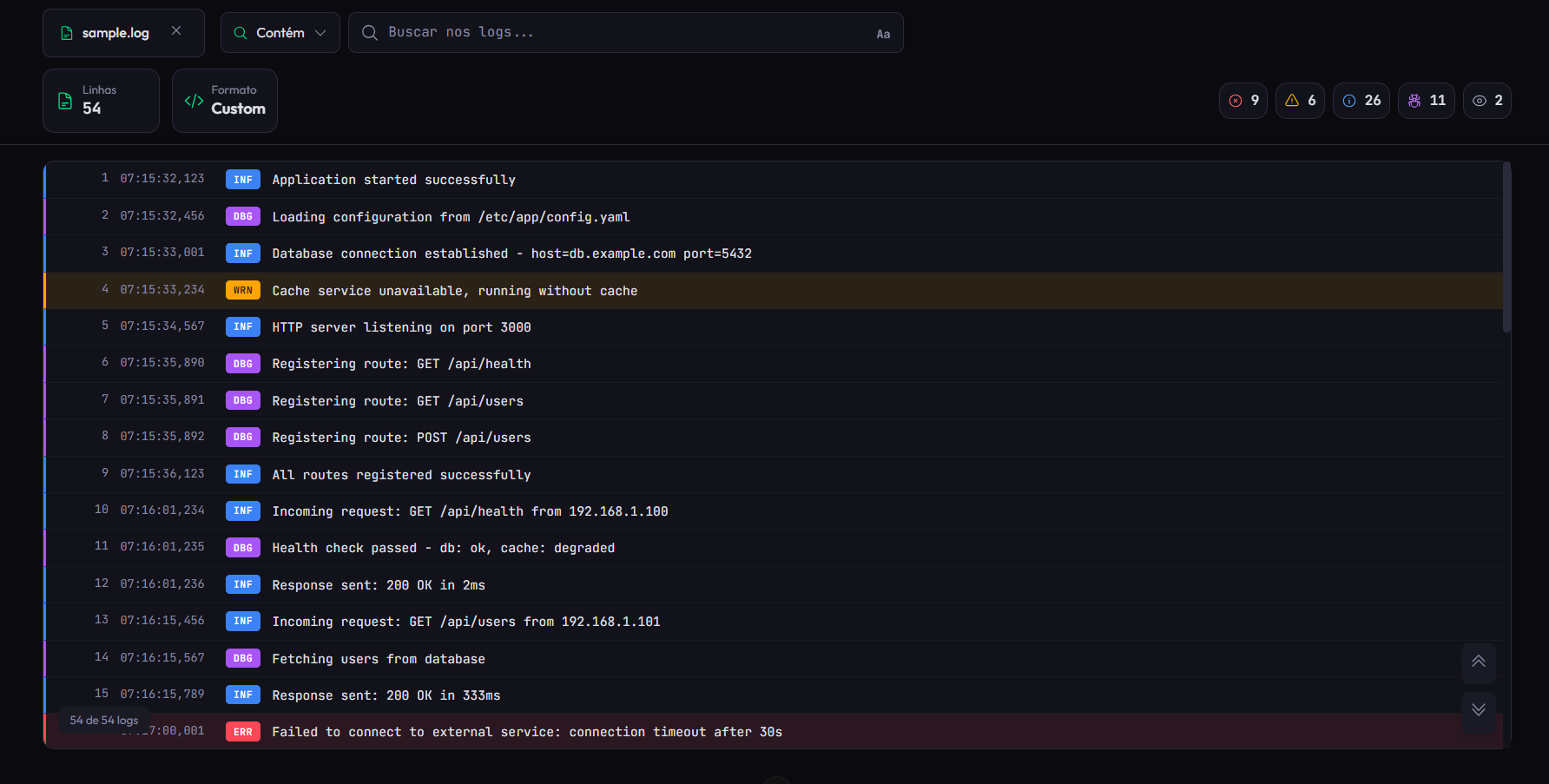This screenshot has height=784, width=1549.
Task: Click the search magnifier icon
Action: [369, 32]
